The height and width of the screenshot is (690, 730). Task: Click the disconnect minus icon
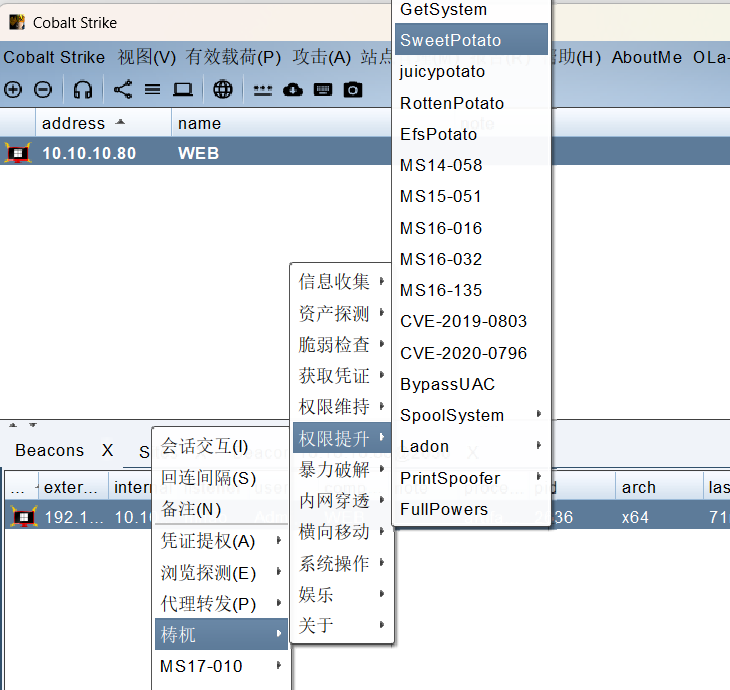(43, 89)
